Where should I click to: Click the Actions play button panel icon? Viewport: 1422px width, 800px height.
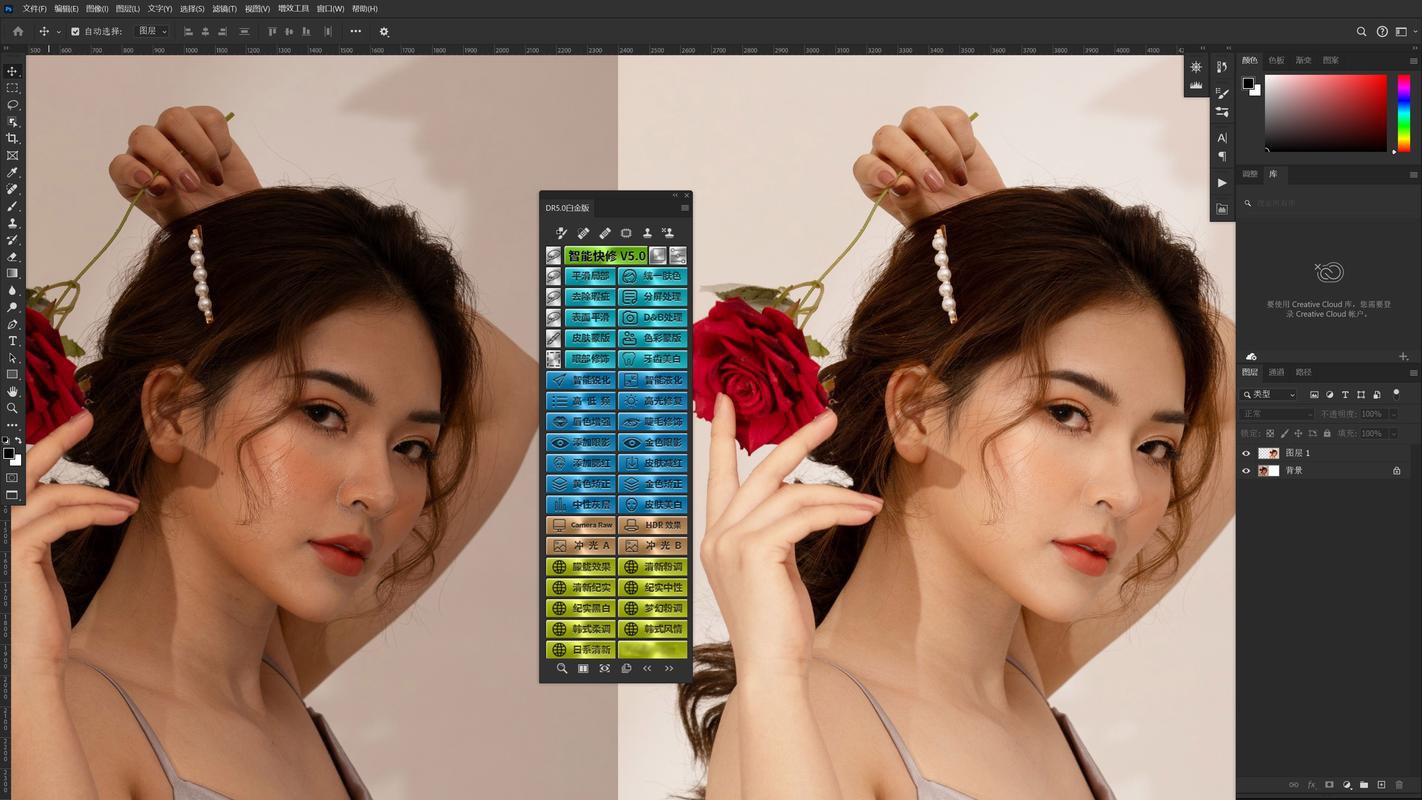click(x=1222, y=183)
